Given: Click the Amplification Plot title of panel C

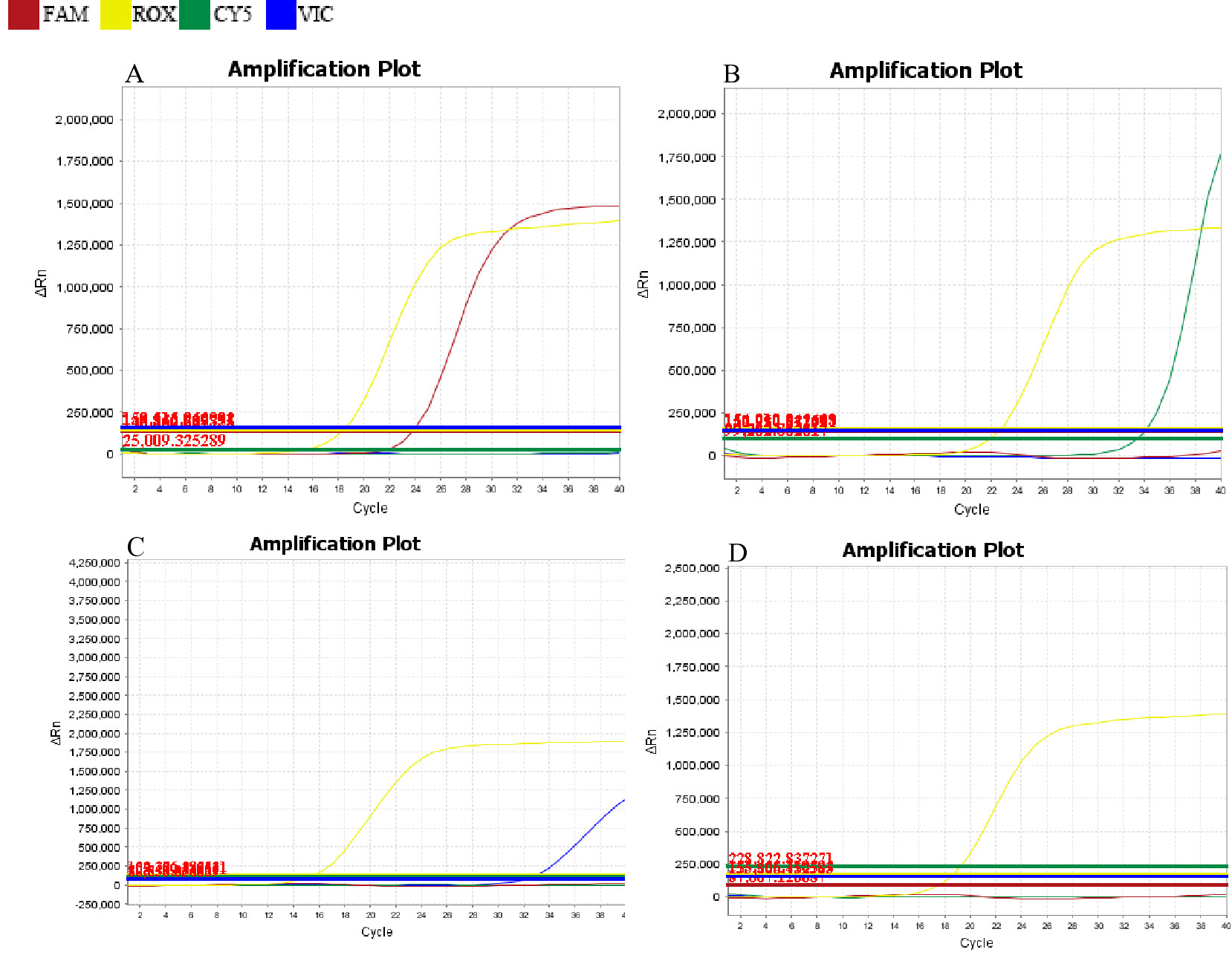Looking at the screenshot, I should 335,544.
